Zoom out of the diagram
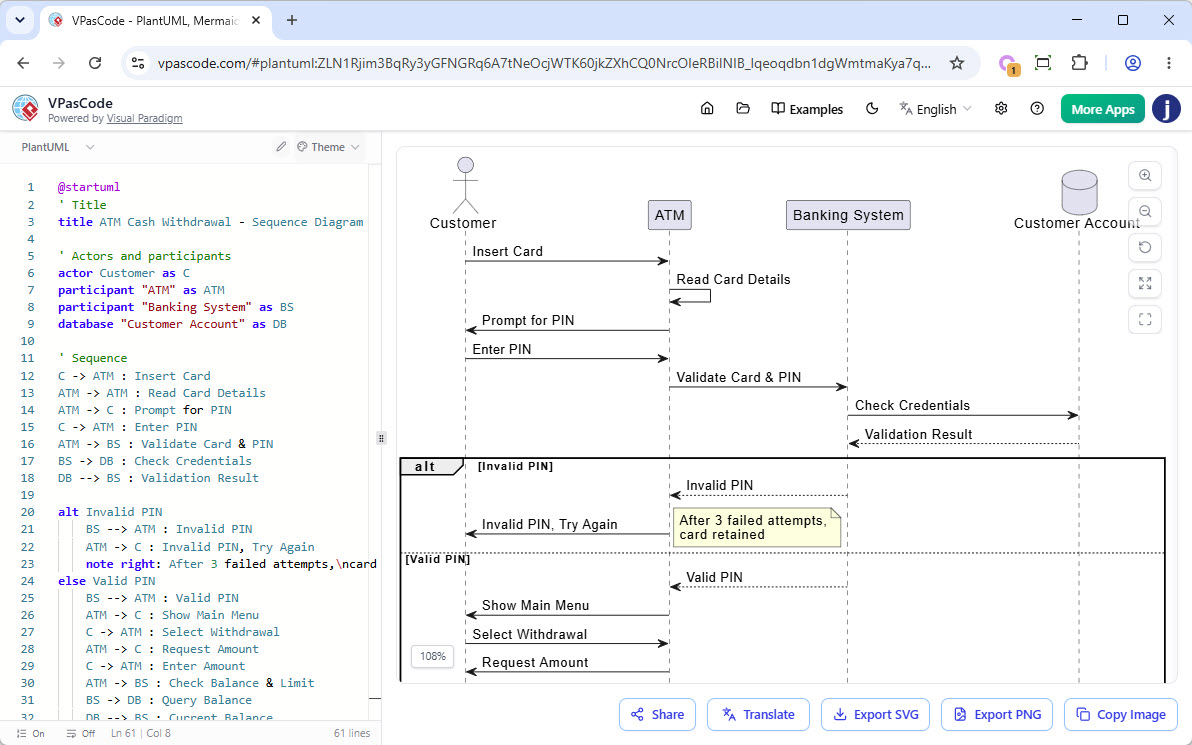This screenshot has height=745, width=1192. [1145, 211]
